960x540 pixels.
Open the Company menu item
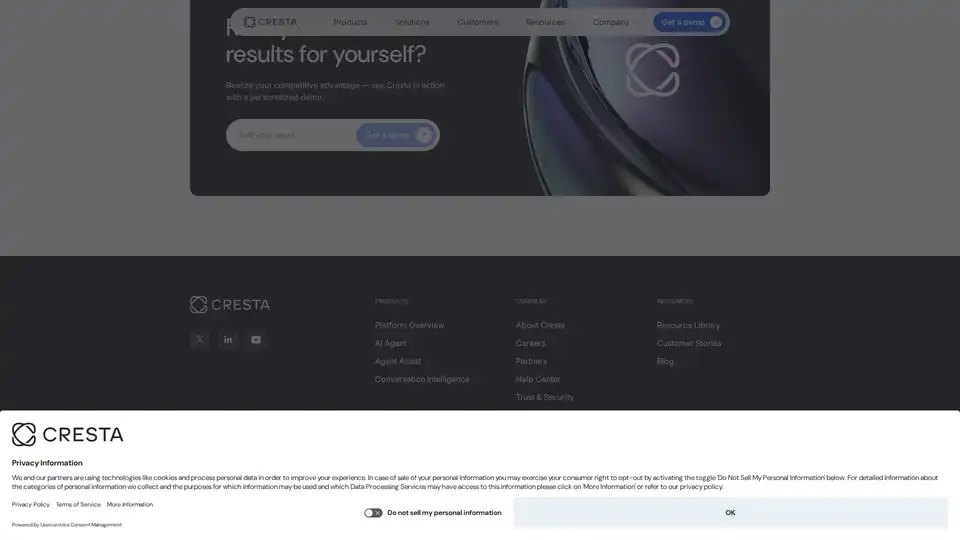point(611,22)
